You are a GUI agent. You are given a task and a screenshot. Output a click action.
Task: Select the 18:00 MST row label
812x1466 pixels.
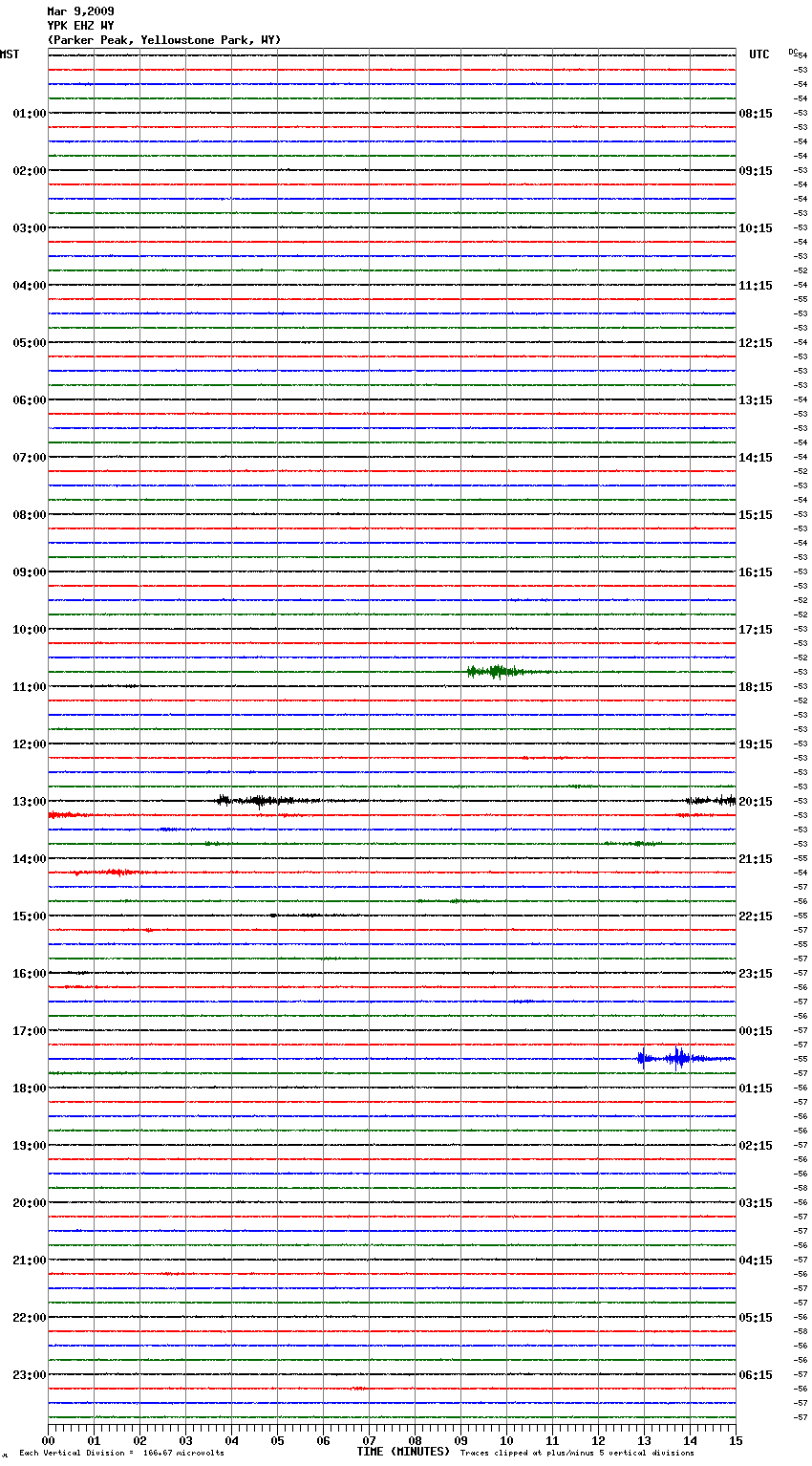[30, 1089]
